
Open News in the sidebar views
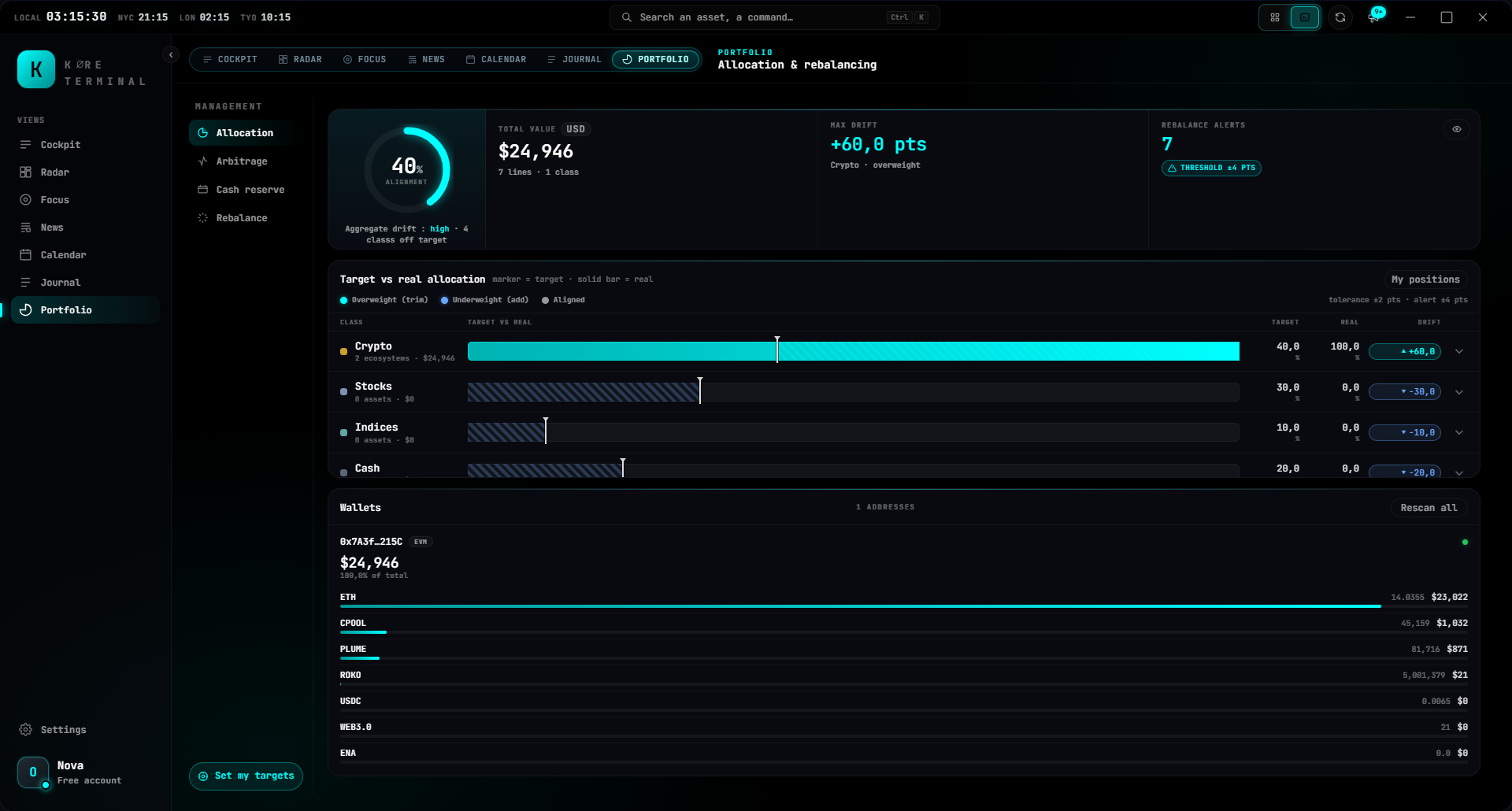85,228
